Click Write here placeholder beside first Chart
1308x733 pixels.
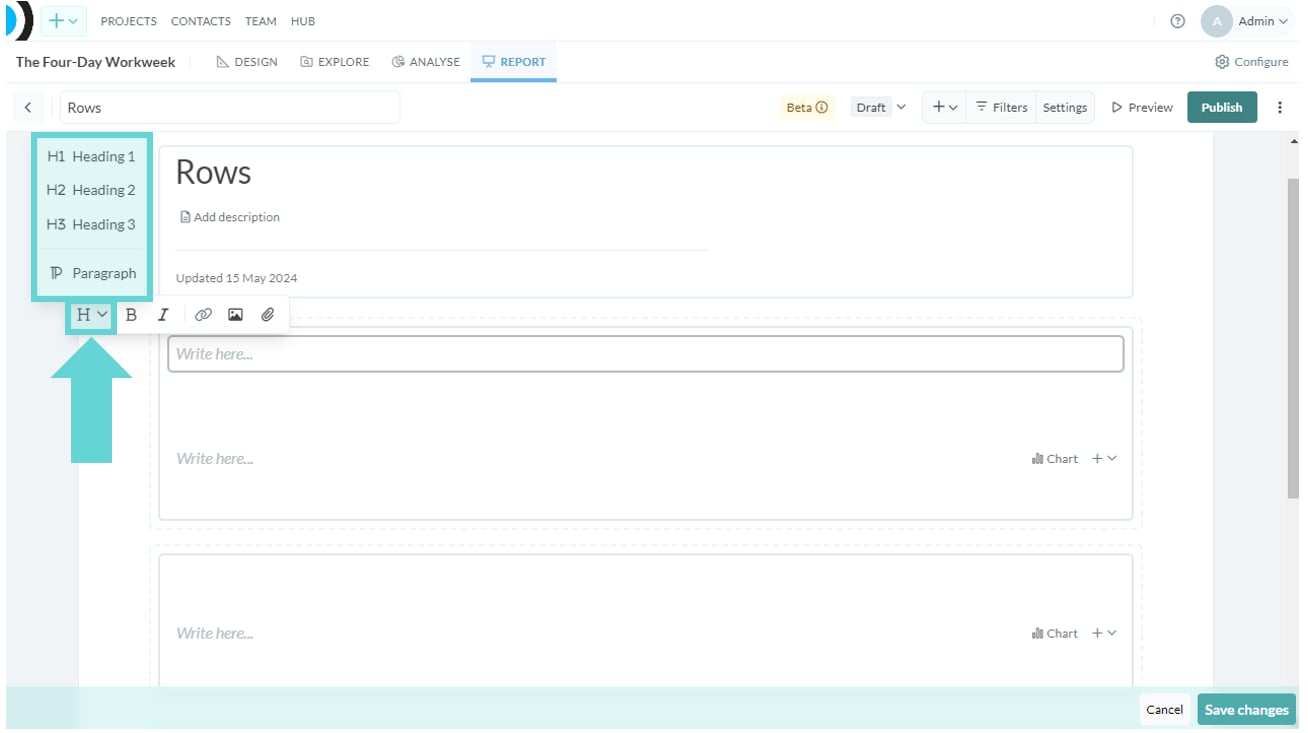point(214,458)
